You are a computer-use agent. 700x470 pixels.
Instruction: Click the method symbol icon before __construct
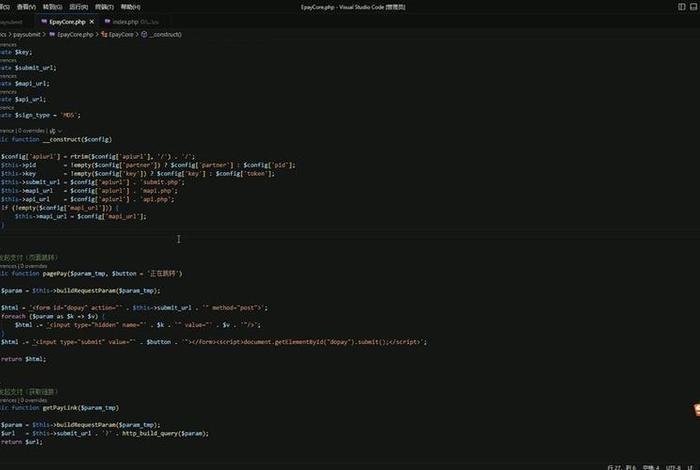(144, 34)
